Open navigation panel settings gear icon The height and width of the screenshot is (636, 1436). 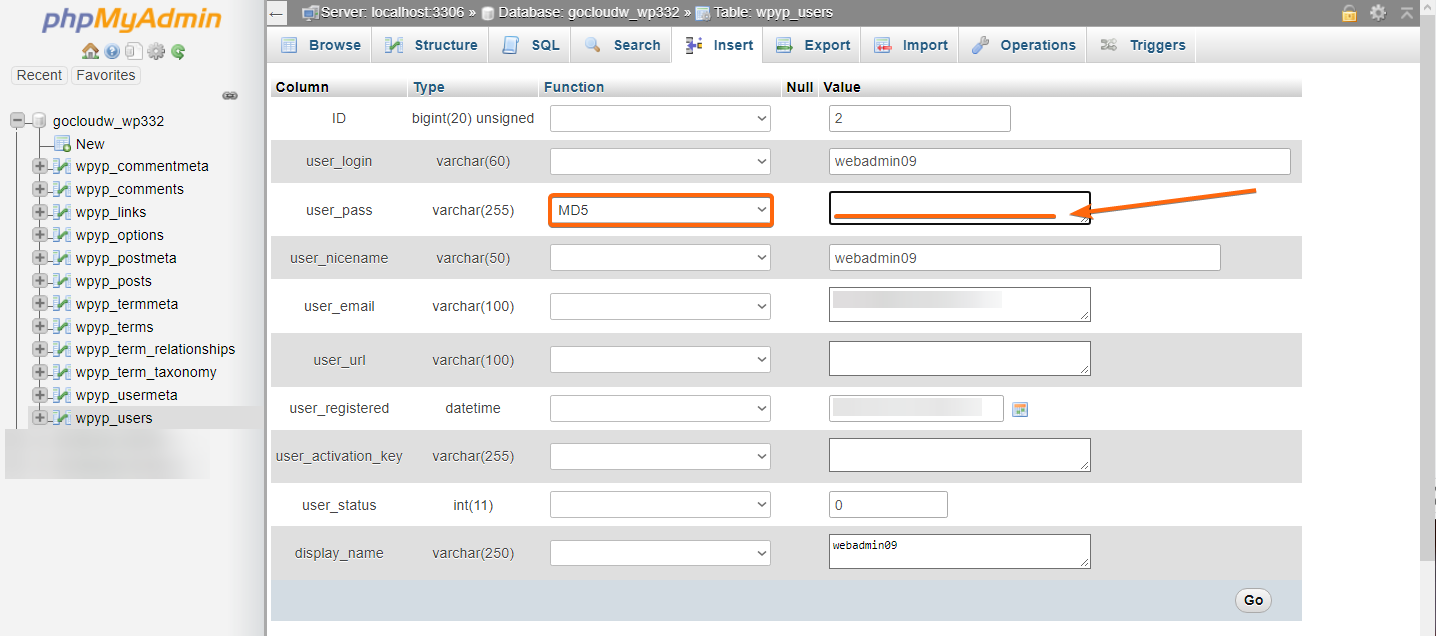[x=156, y=52]
